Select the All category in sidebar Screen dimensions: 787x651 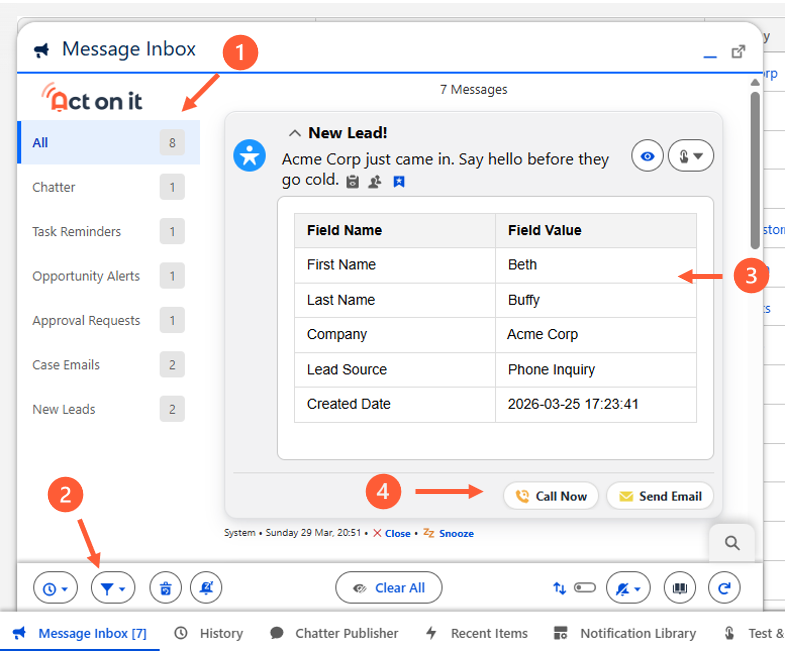(109, 143)
